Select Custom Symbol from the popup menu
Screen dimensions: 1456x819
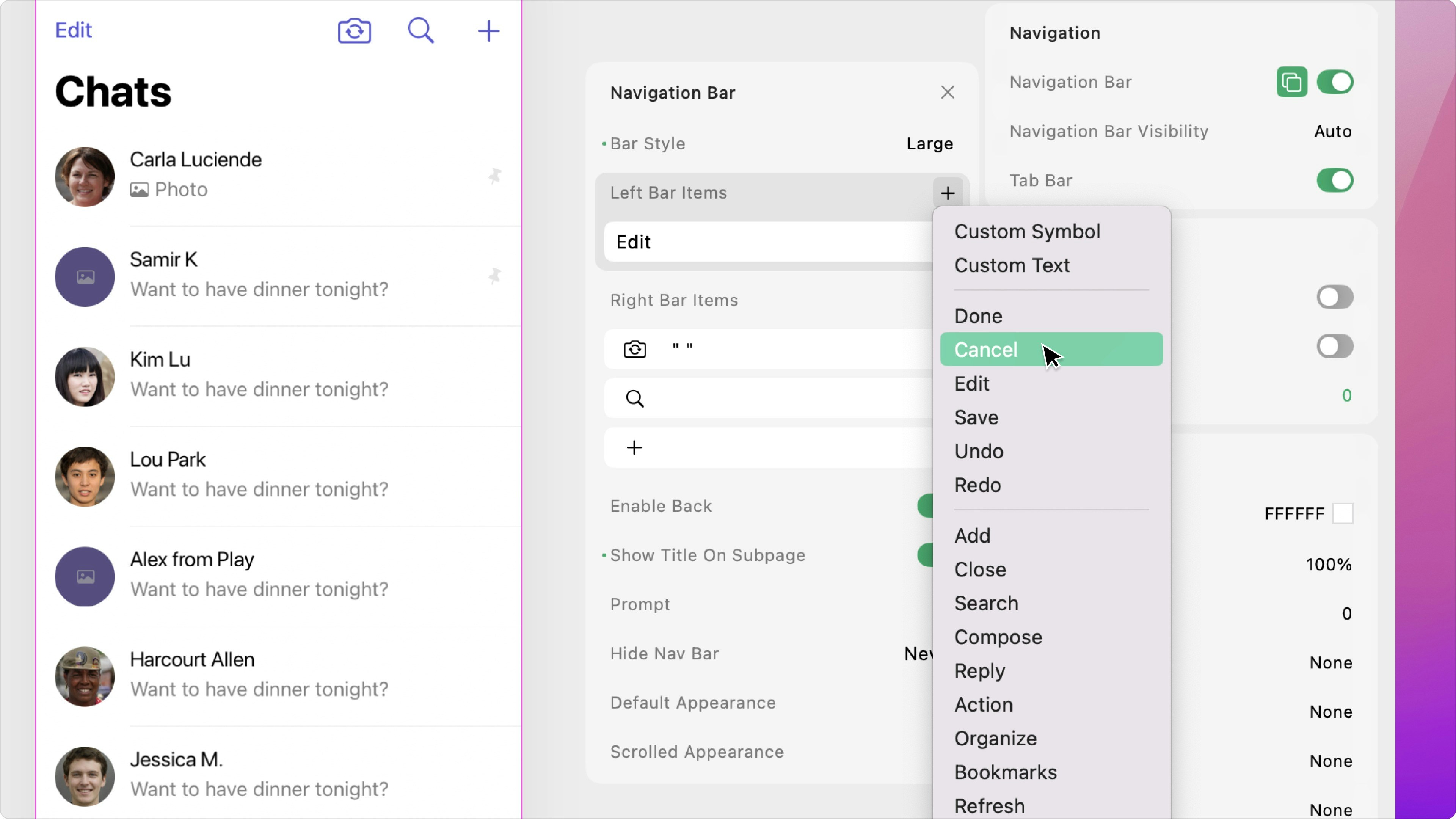1027,231
